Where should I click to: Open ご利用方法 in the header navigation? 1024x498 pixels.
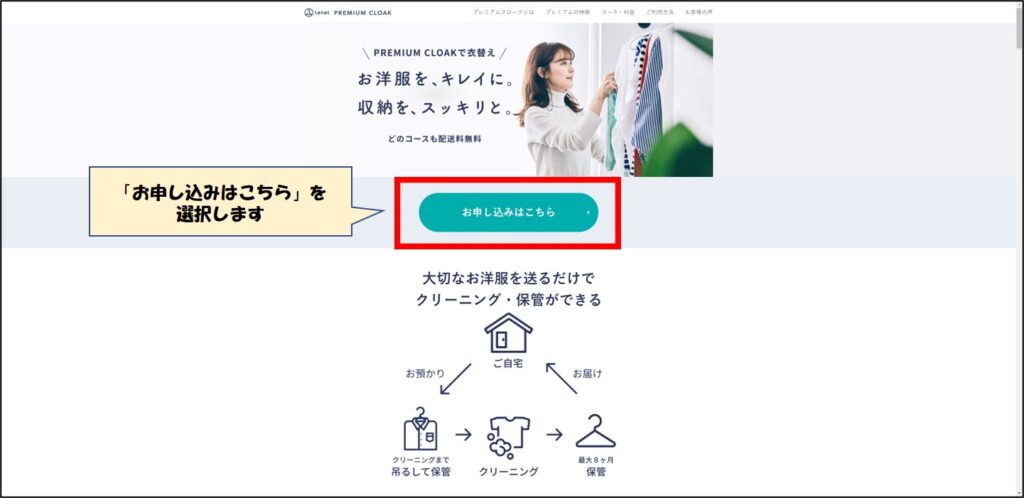point(660,12)
